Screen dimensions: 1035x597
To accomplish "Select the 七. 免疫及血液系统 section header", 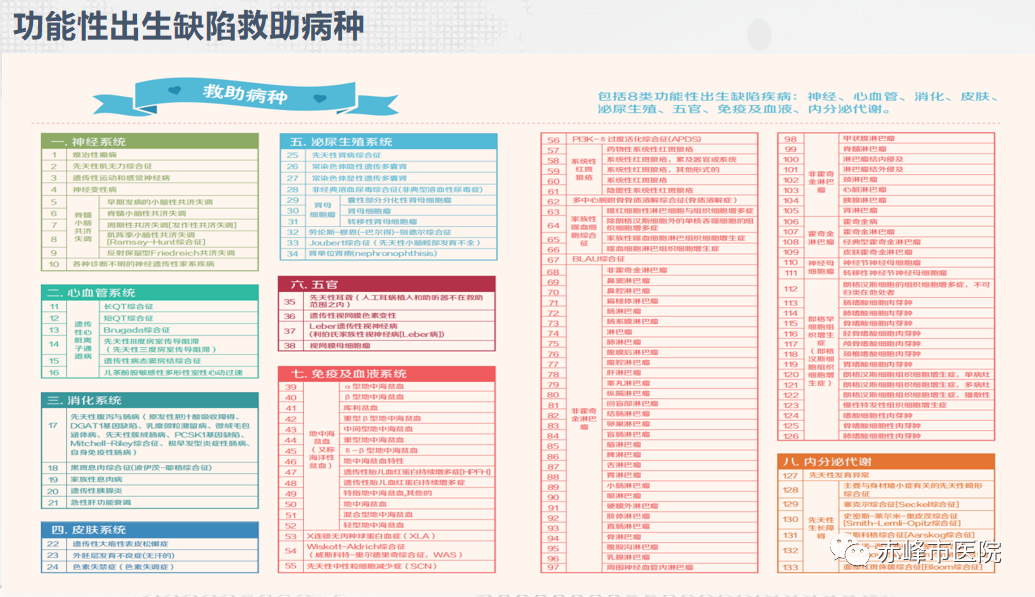I will (387, 373).
